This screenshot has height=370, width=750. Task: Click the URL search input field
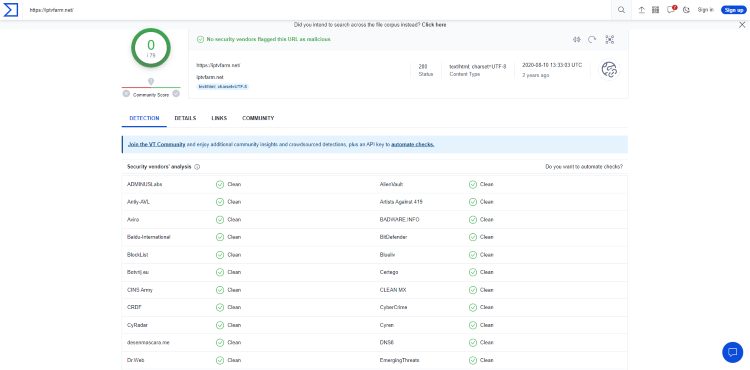pyautogui.click(x=316, y=10)
